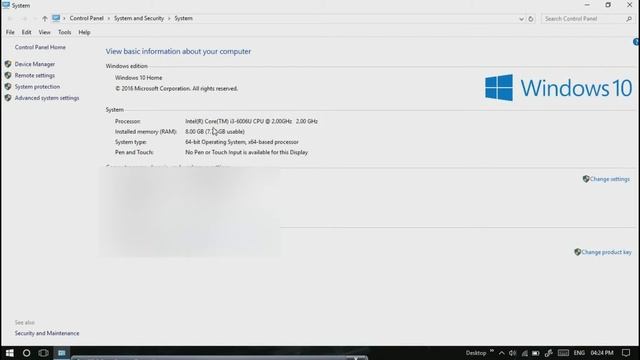Viewport: 640px width, 360px height.
Task: Click the volume speaker tray icon
Action: (x=513, y=353)
